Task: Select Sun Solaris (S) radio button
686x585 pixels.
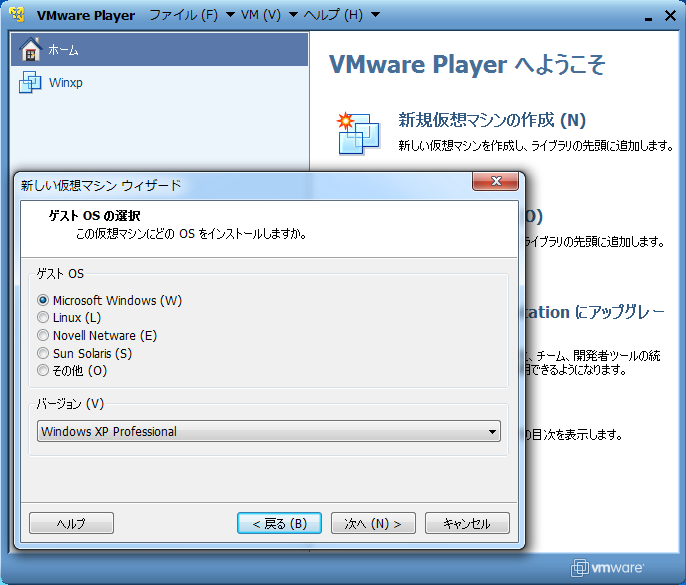Action: [x=43, y=353]
